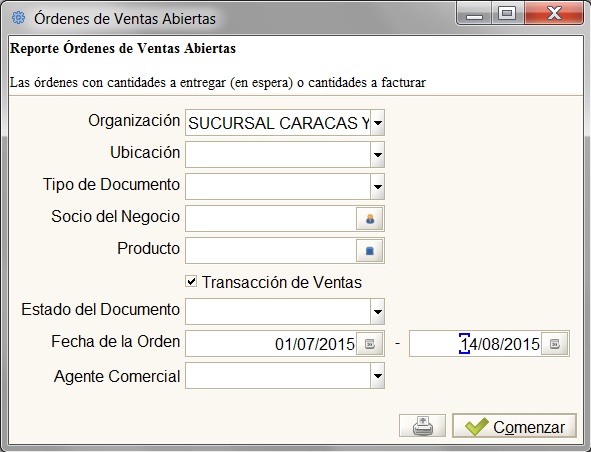Maximize the Órdenes de Ventas Abiertas window

[507, 14]
